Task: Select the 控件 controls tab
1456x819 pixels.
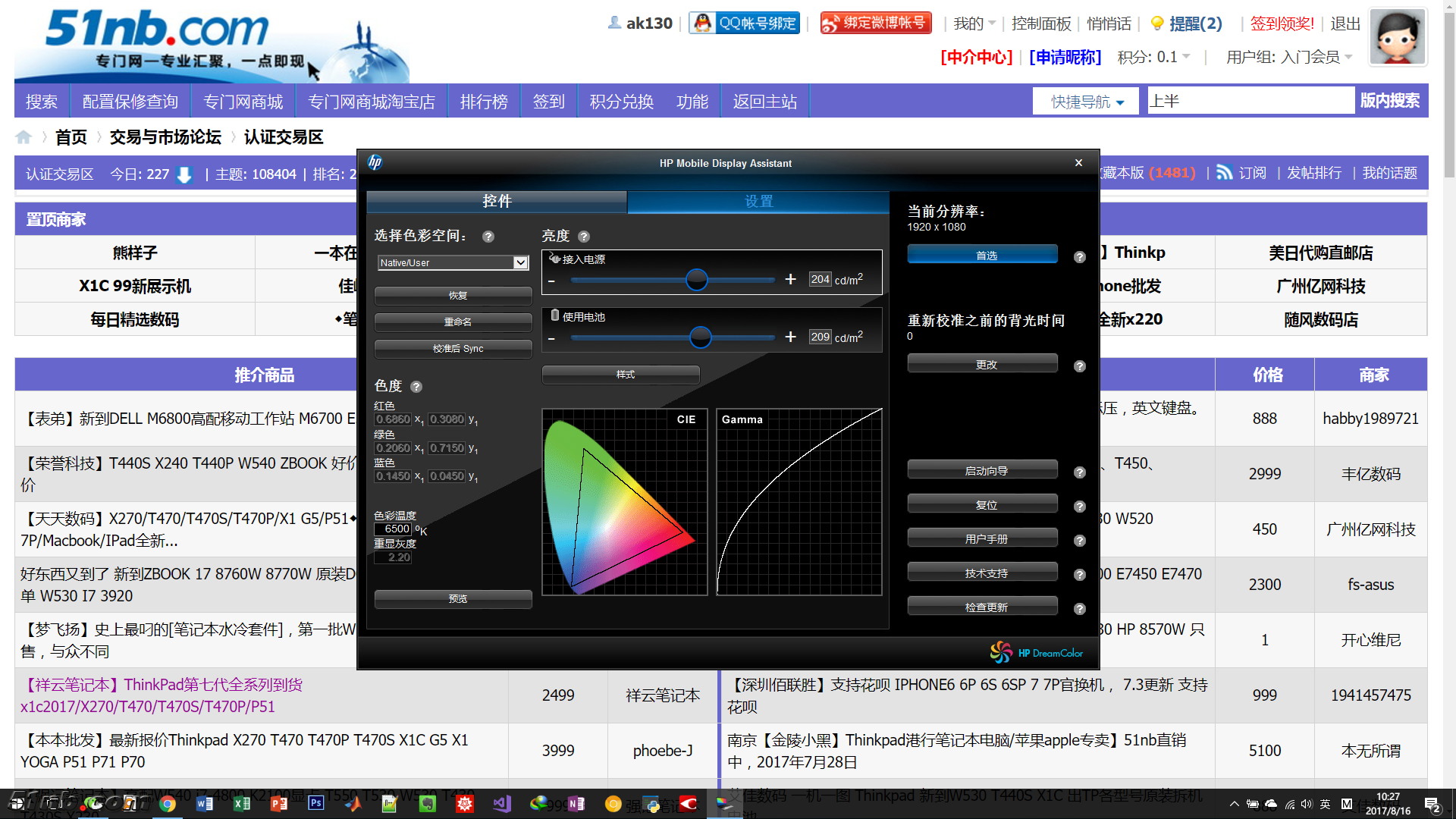Action: coord(497,201)
